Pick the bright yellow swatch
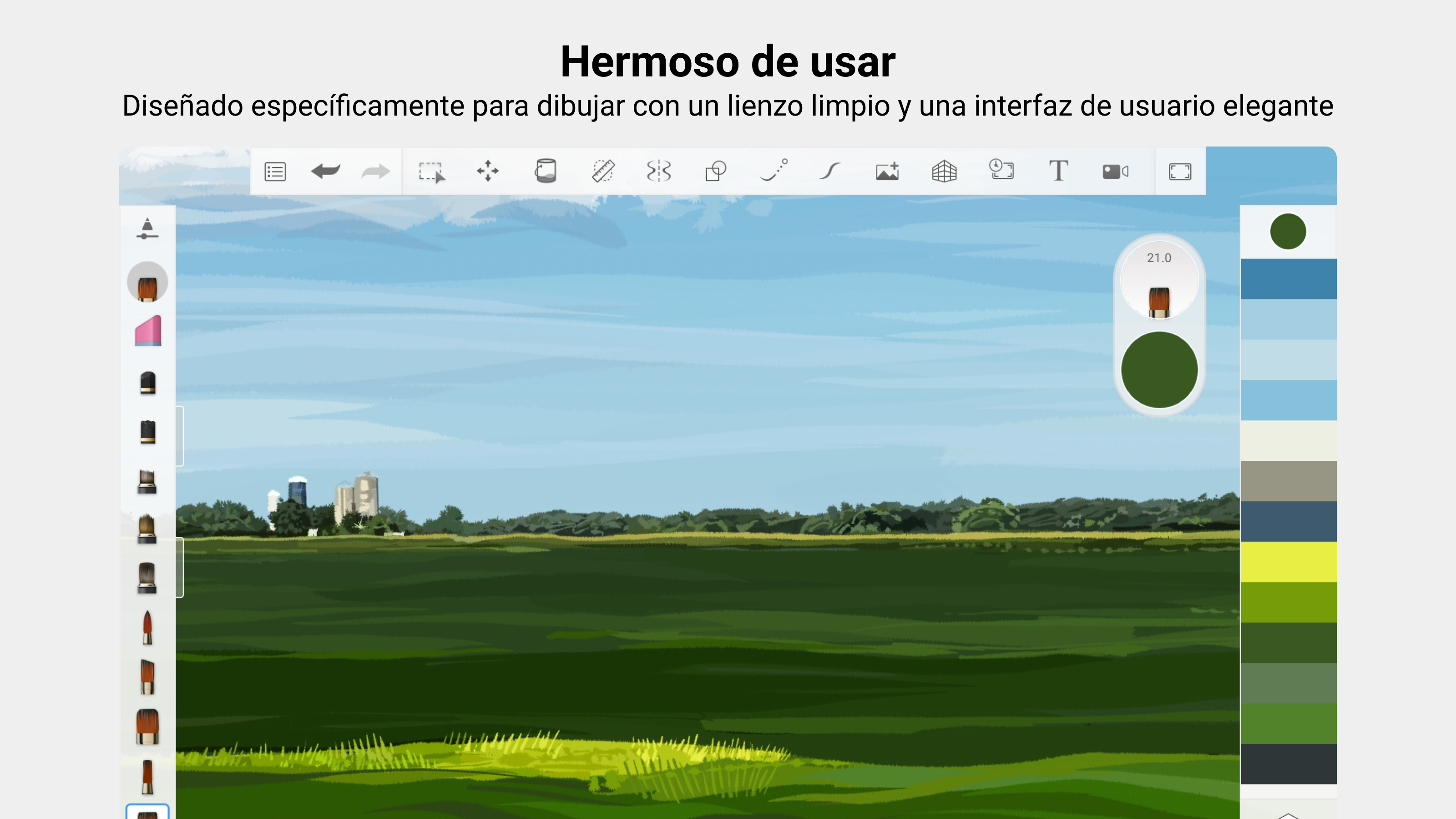 1289,562
